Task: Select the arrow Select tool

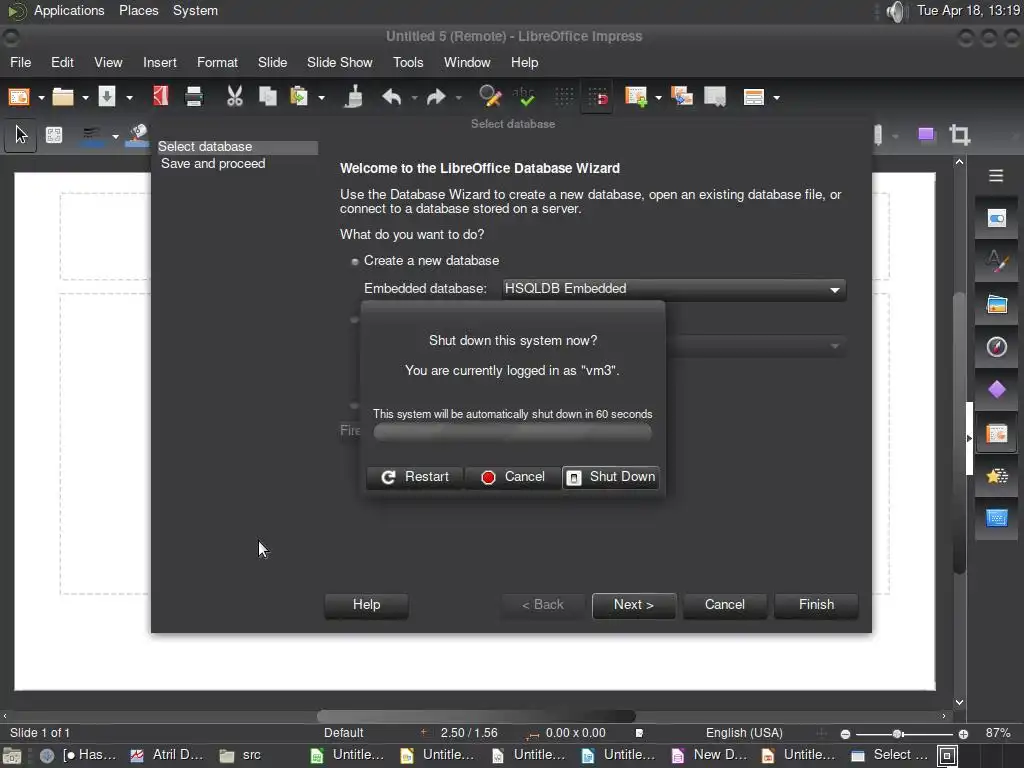Action: click(x=21, y=135)
